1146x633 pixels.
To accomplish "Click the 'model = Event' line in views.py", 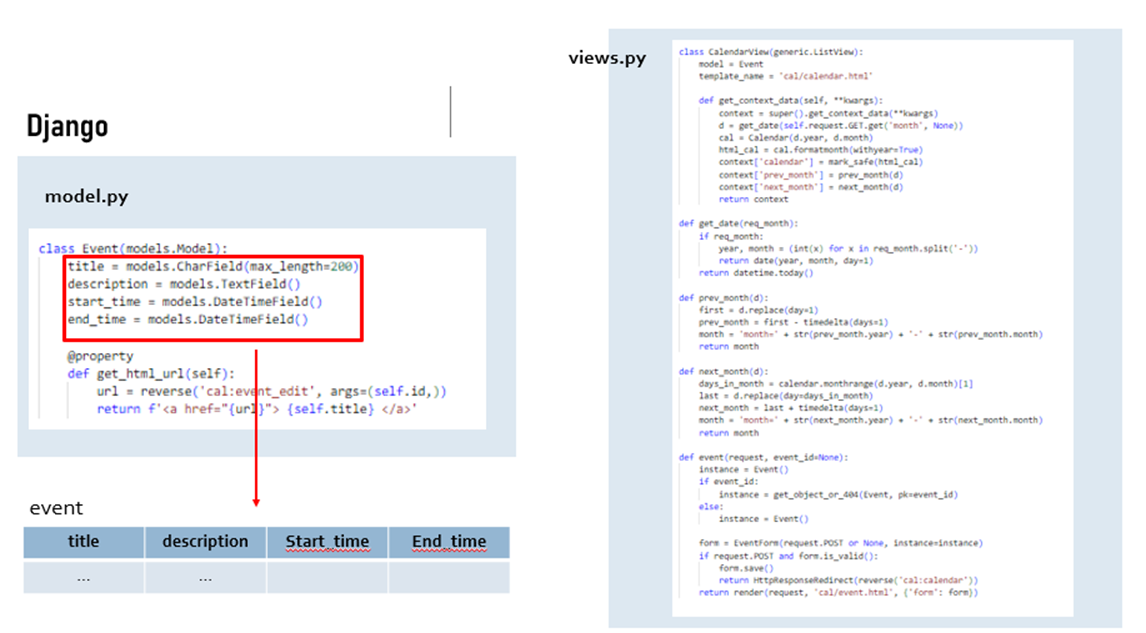I will click(731, 64).
